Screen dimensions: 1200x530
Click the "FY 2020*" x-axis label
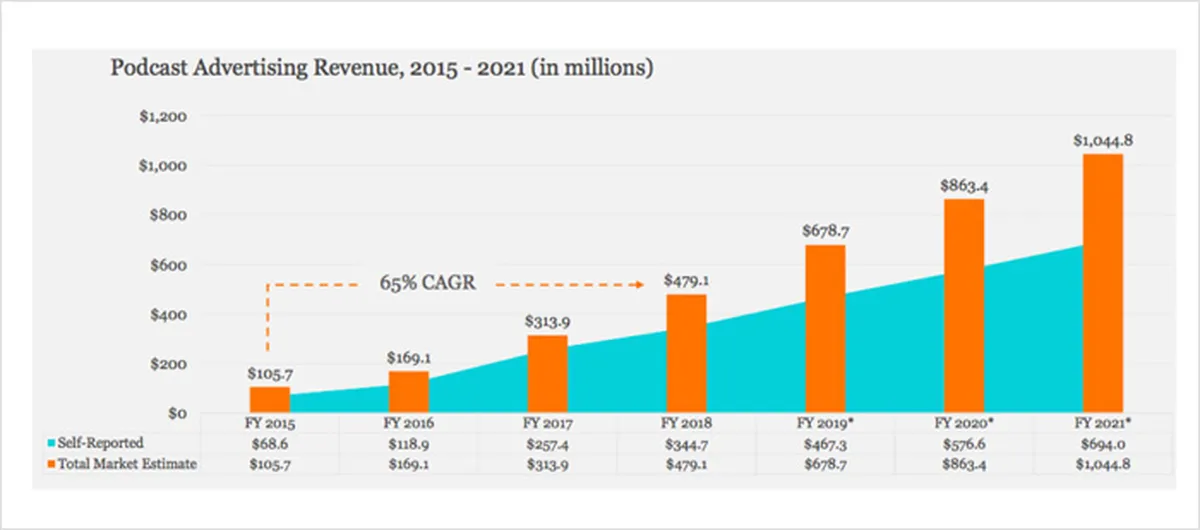coord(964,423)
